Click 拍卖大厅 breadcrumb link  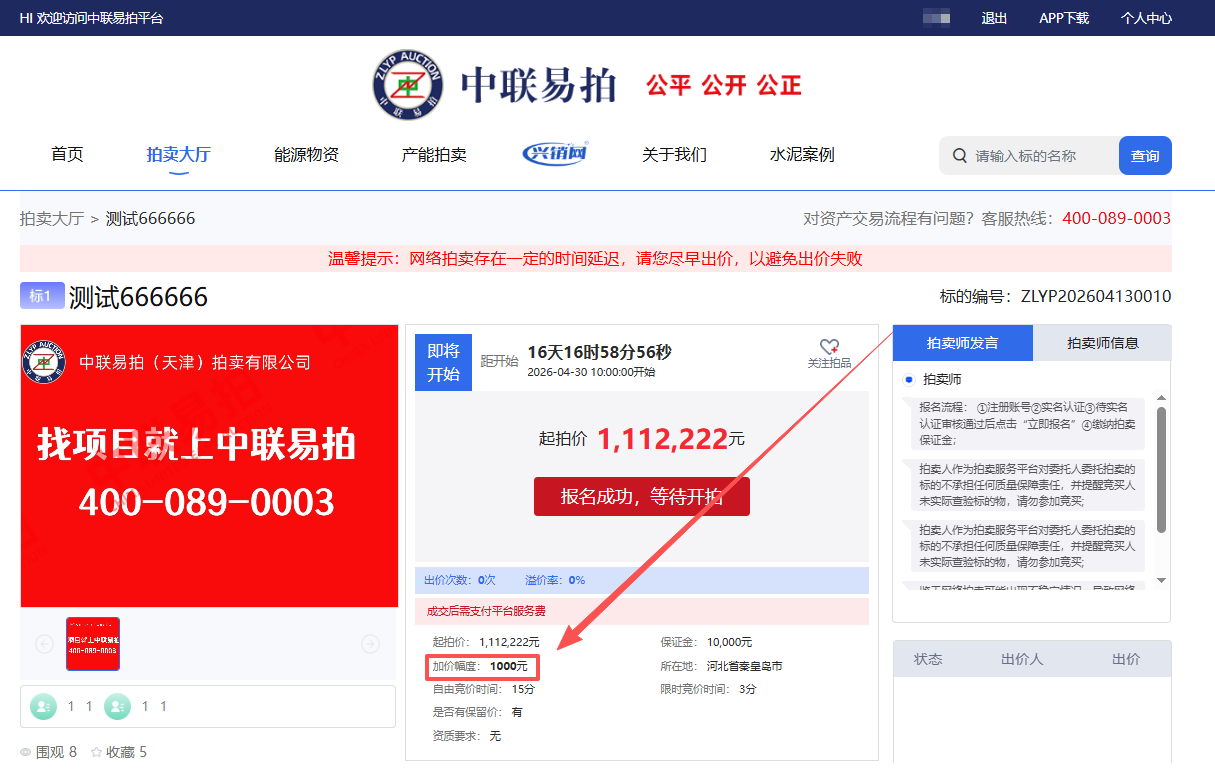(52, 218)
